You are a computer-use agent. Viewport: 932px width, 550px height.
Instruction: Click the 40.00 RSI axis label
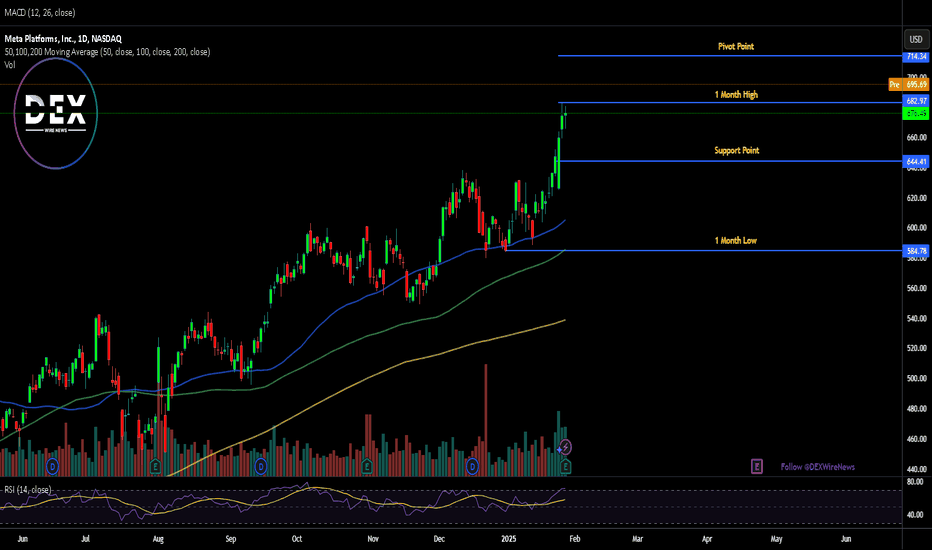pyautogui.click(x=915, y=515)
